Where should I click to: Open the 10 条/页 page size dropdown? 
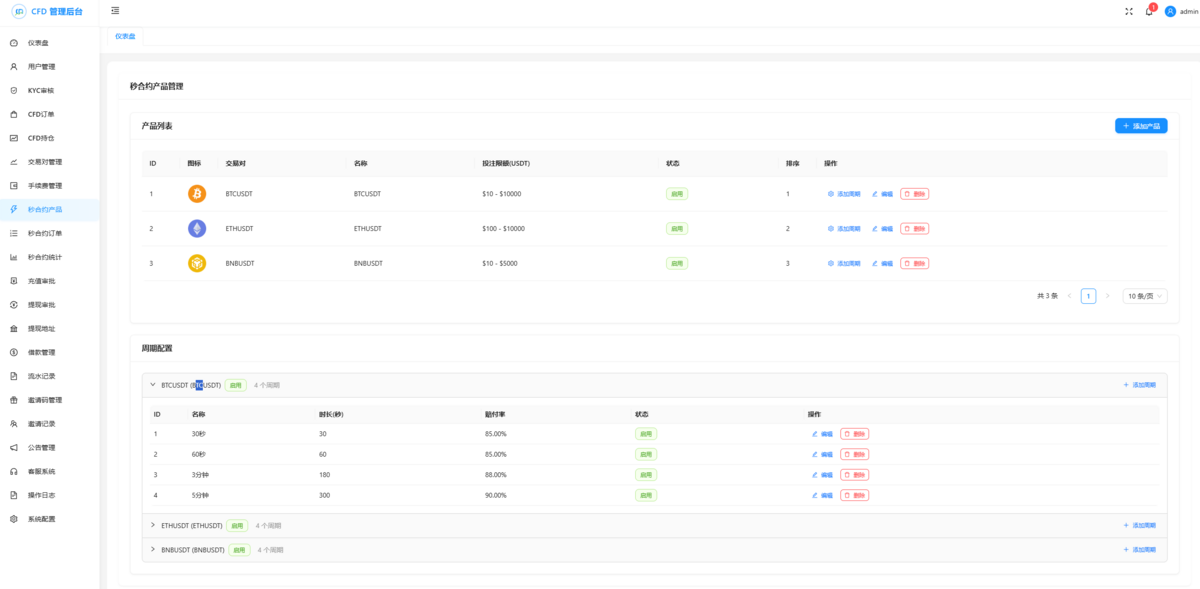pyautogui.click(x=1145, y=296)
